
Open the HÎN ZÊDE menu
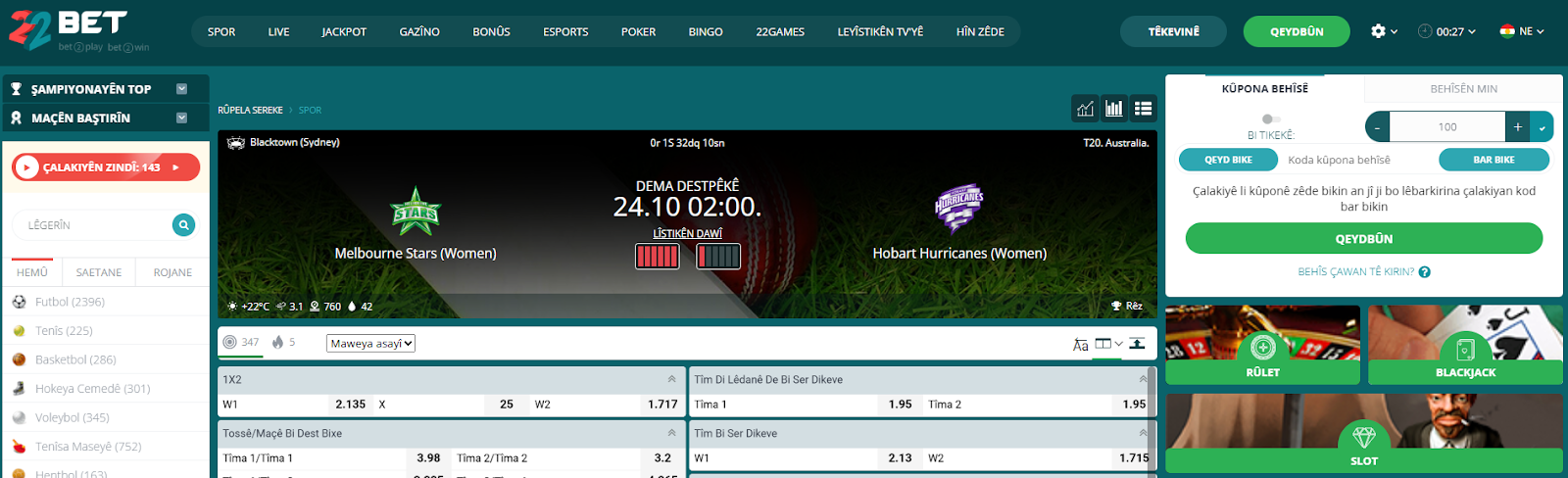(x=980, y=32)
